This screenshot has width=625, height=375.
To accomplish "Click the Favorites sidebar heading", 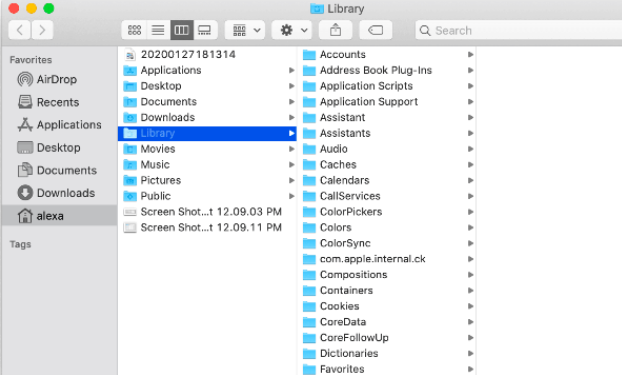I will (31, 60).
